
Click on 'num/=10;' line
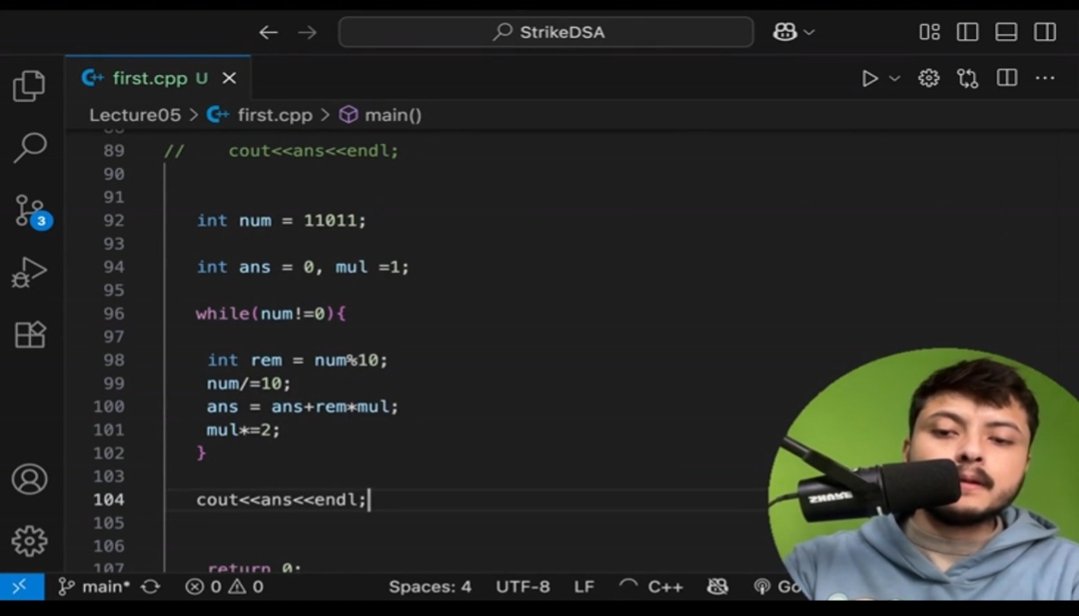pyautogui.click(x=248, y=383)
